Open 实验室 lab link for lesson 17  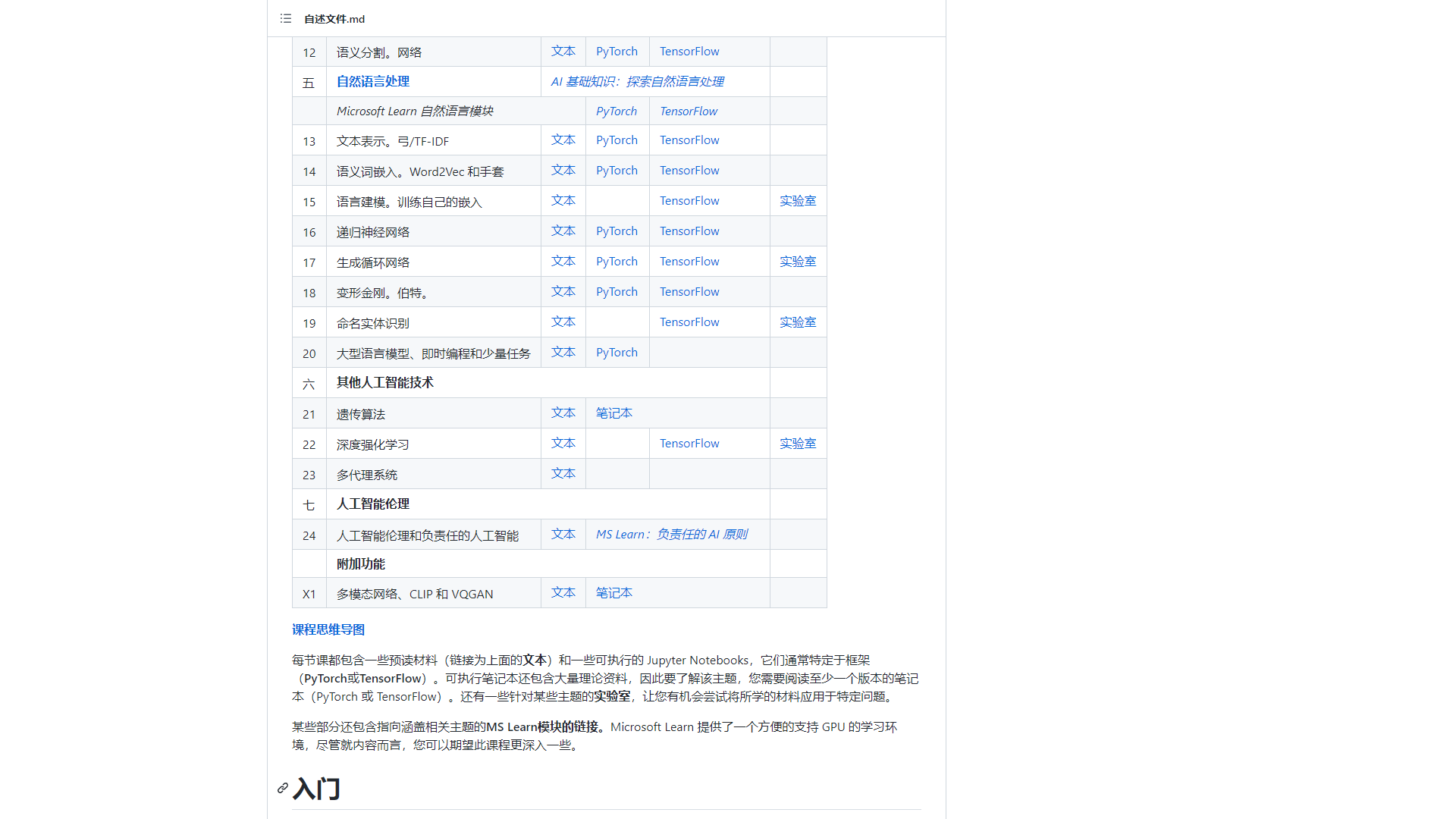click(x=798, y=262)
